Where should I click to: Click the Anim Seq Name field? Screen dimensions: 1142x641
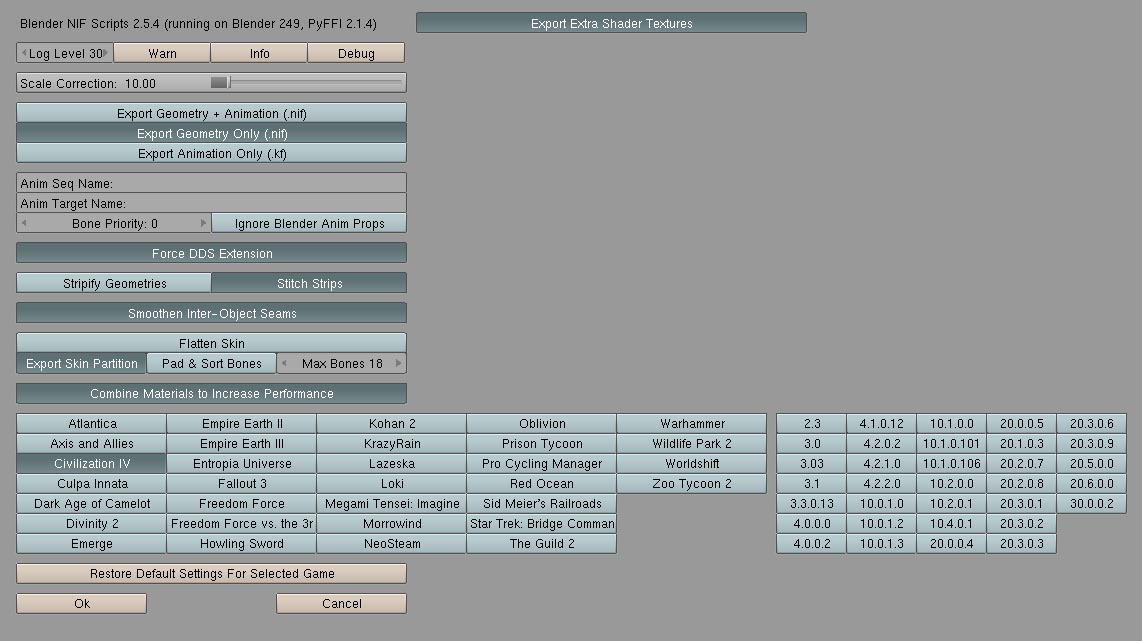pyautogui.click(x=211, y=184)
